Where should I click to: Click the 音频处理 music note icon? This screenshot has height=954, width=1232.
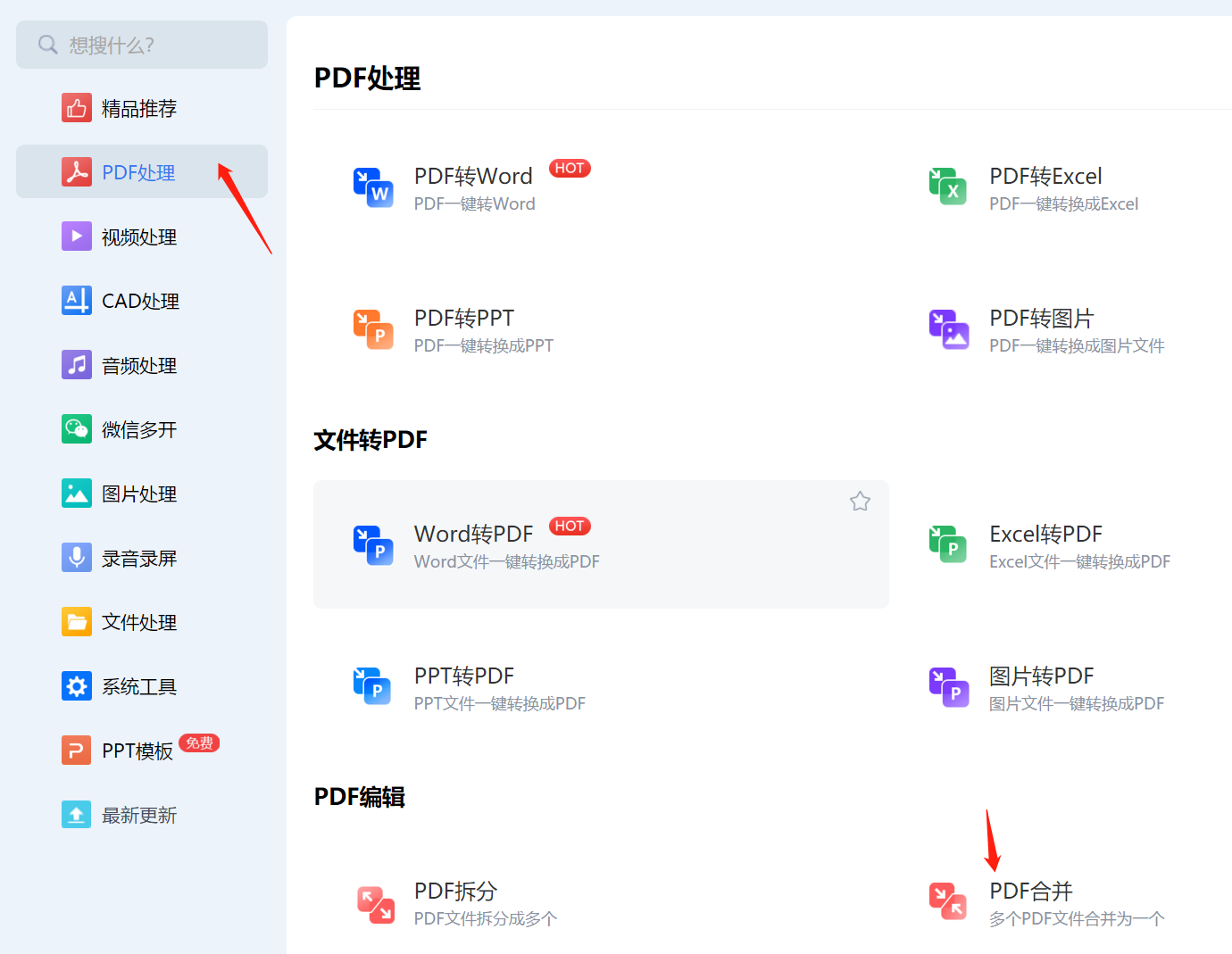tap(77, 365)
